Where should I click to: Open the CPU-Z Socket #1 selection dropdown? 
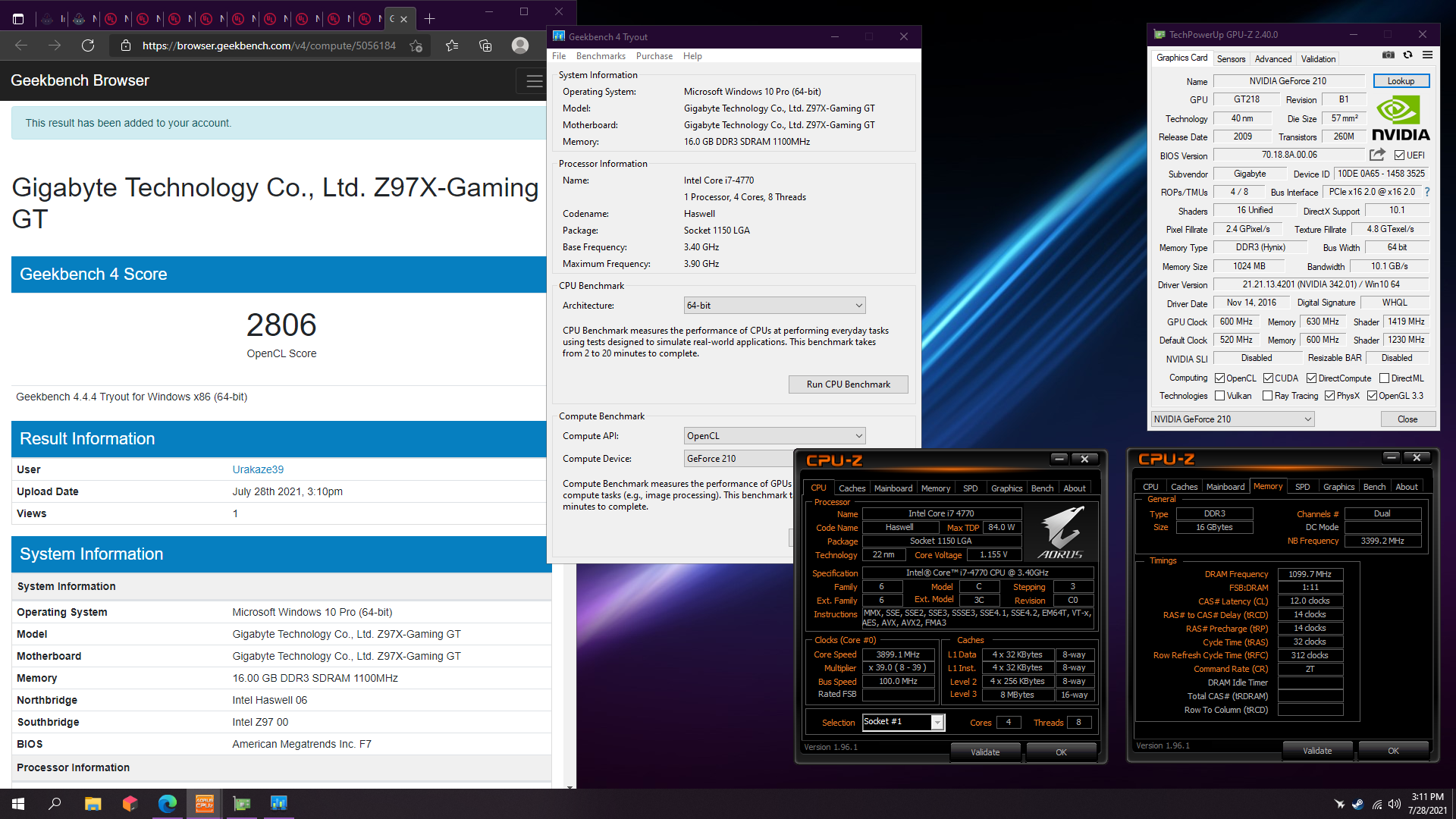tap(903, 722)
